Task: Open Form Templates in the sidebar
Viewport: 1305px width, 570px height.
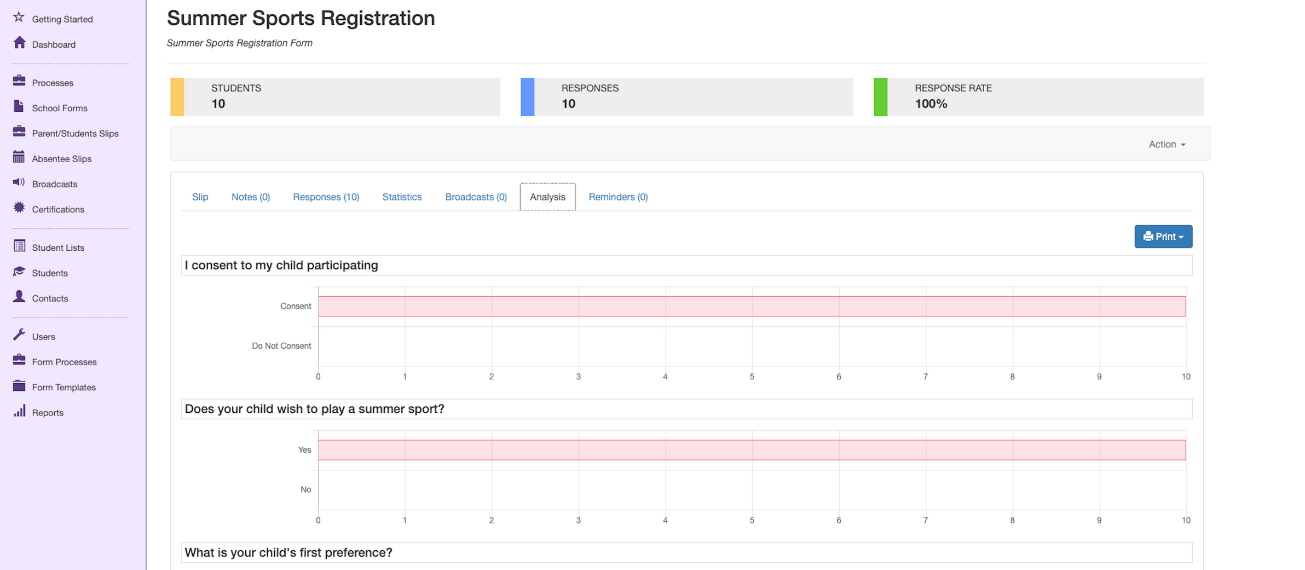Action: [64, 387]
